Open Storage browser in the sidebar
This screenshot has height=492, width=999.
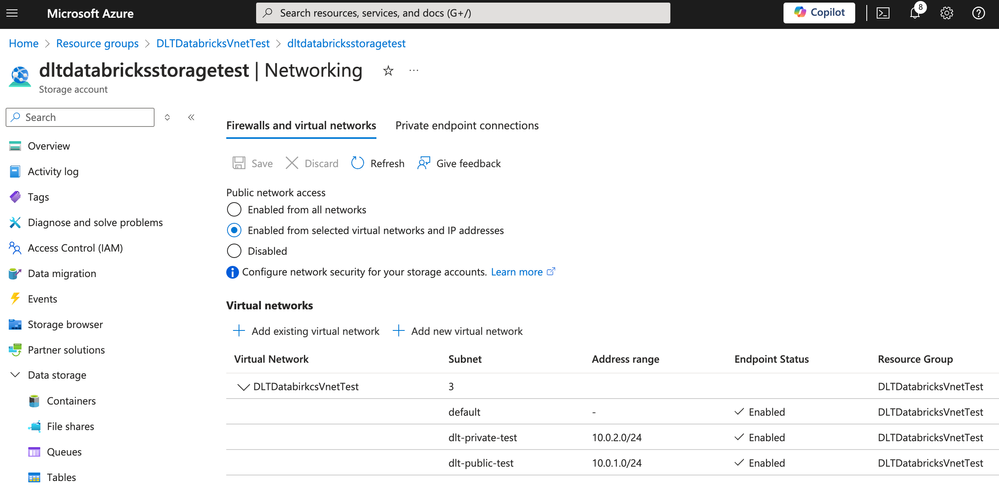point(65,324)
